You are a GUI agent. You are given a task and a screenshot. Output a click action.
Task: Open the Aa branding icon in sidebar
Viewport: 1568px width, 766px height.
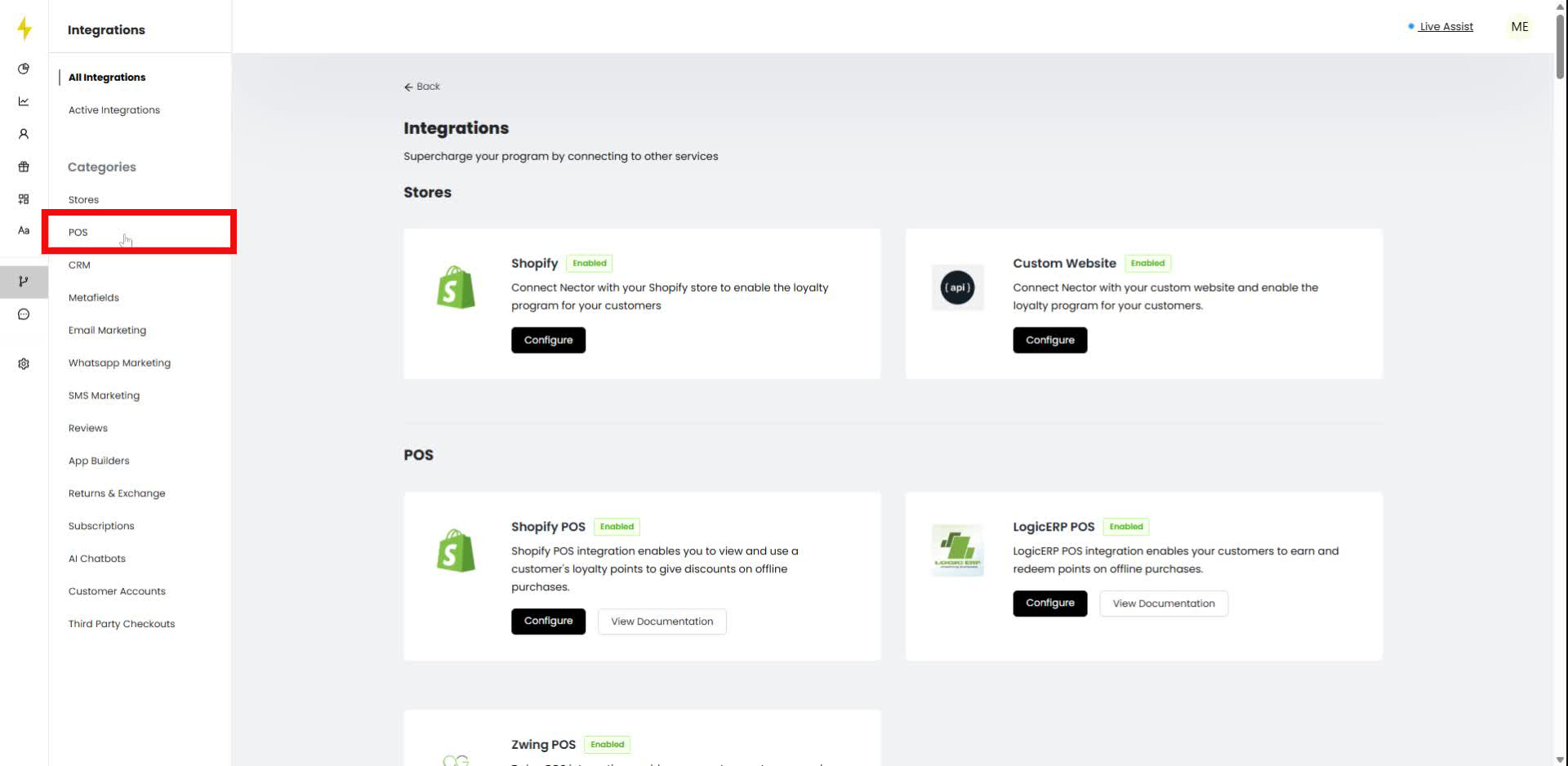24,230
